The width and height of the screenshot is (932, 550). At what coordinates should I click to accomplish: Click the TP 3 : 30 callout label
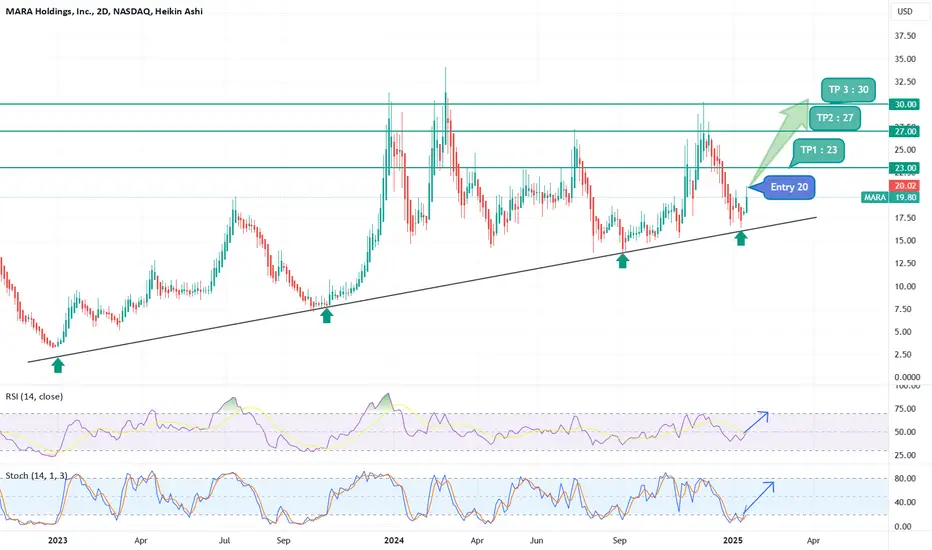[848, 90]
